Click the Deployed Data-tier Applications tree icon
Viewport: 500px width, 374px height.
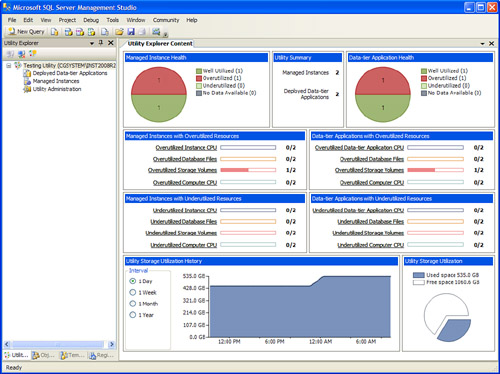coord(27,73)
